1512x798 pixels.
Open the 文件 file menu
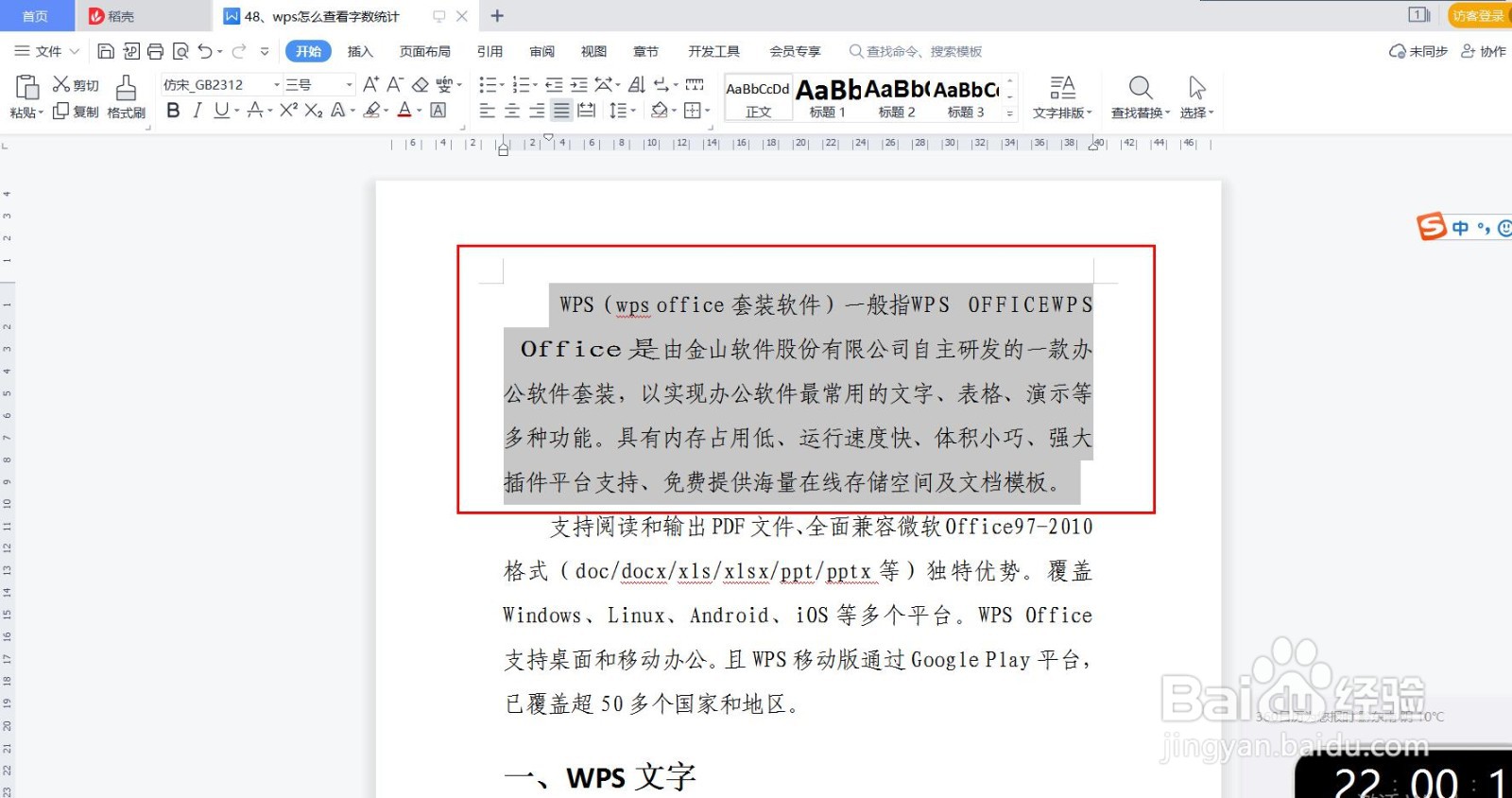click(x=46, y=51)
